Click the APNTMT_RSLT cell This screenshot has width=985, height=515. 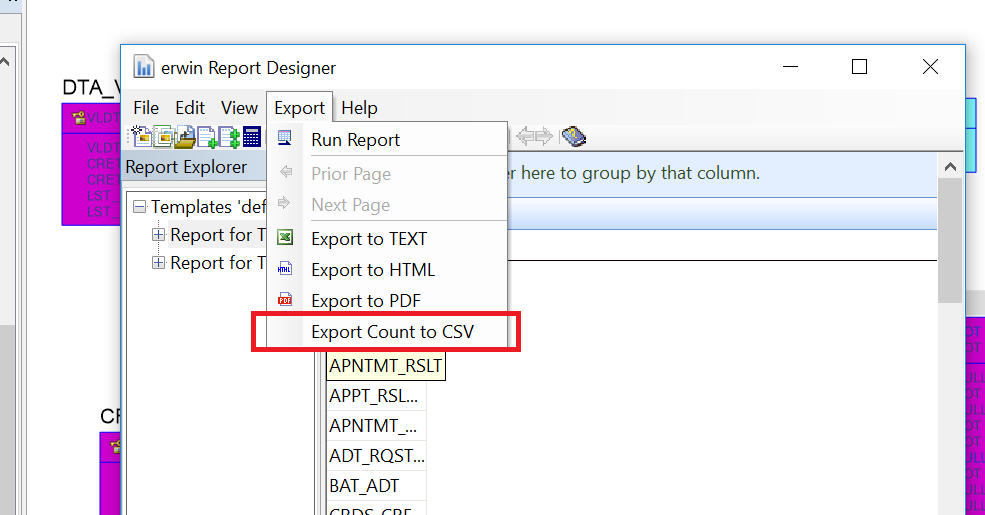click(x=386, y=366)
